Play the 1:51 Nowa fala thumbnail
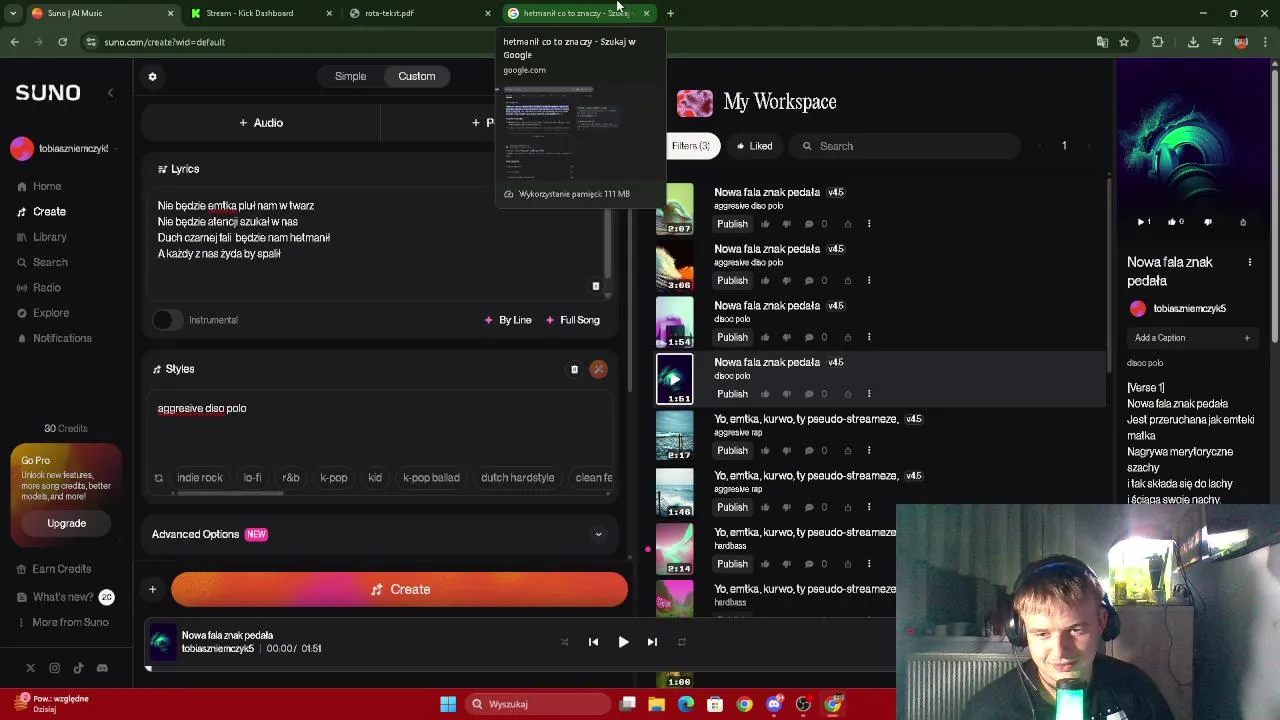The image size is (1280, 720). [674, 379]
